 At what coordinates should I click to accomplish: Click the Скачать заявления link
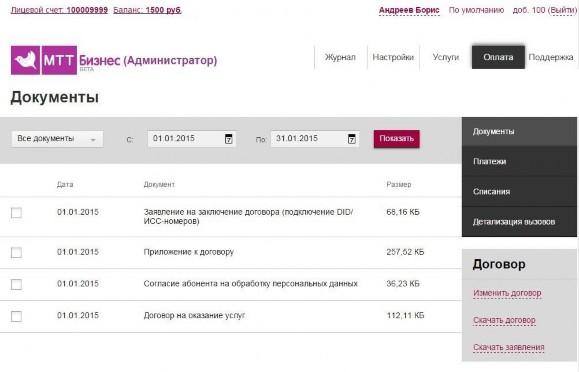tap(508, 347)
